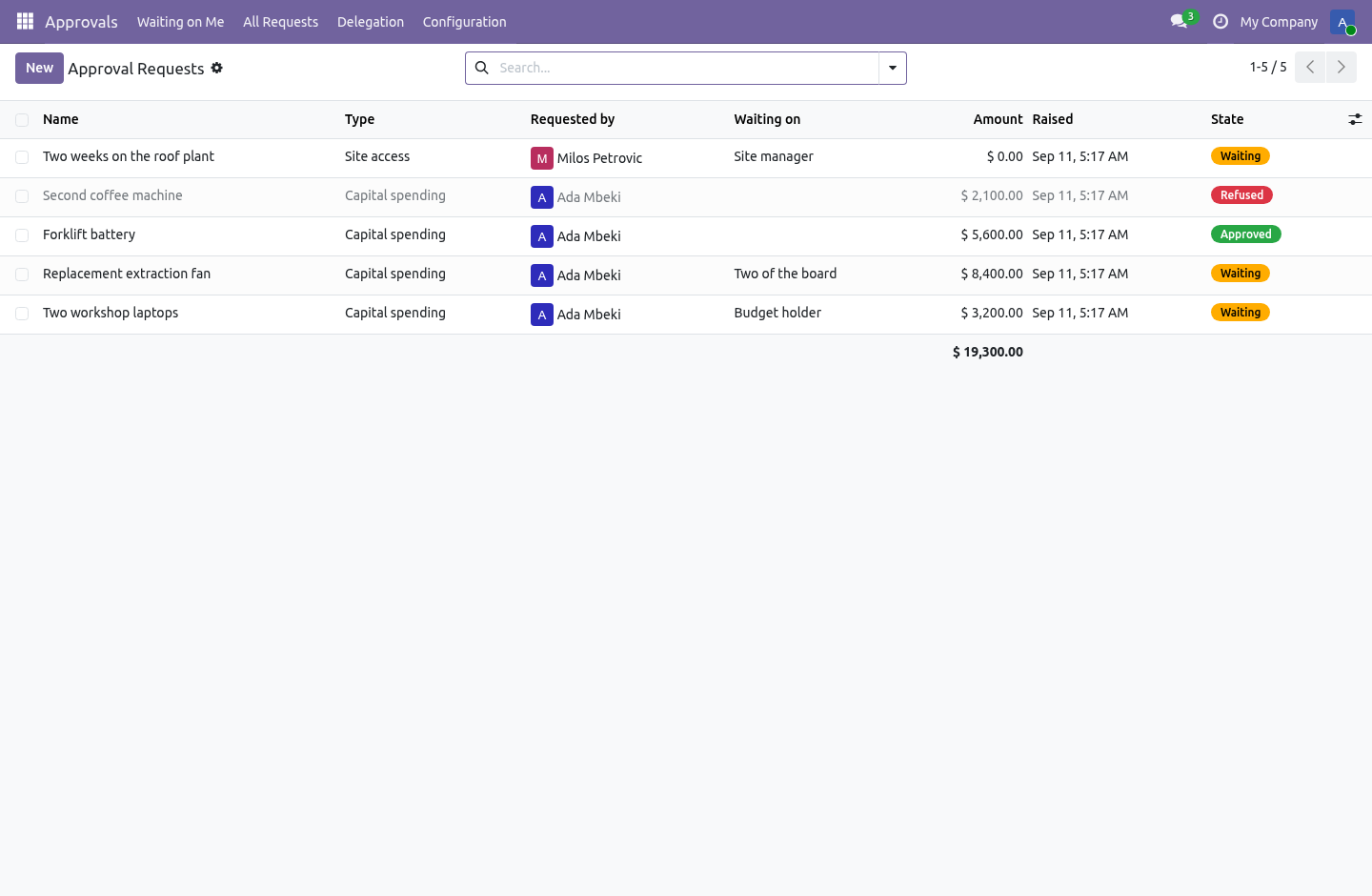Click Ada Mbeki avatar in Two workshop laptops row
This screenshot has height=896, width=1372.
pos(542,315)
